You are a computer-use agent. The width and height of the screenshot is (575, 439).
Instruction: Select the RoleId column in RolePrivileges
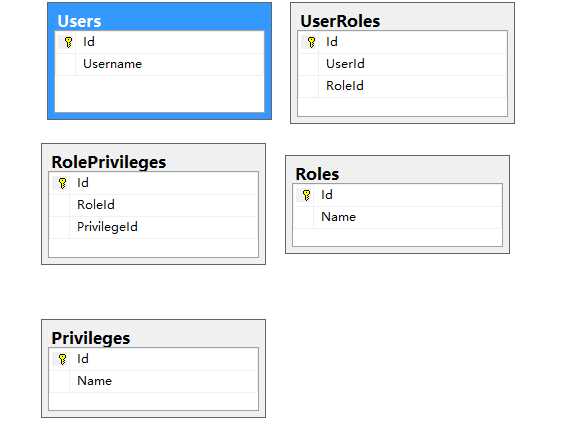pos(153,205)
